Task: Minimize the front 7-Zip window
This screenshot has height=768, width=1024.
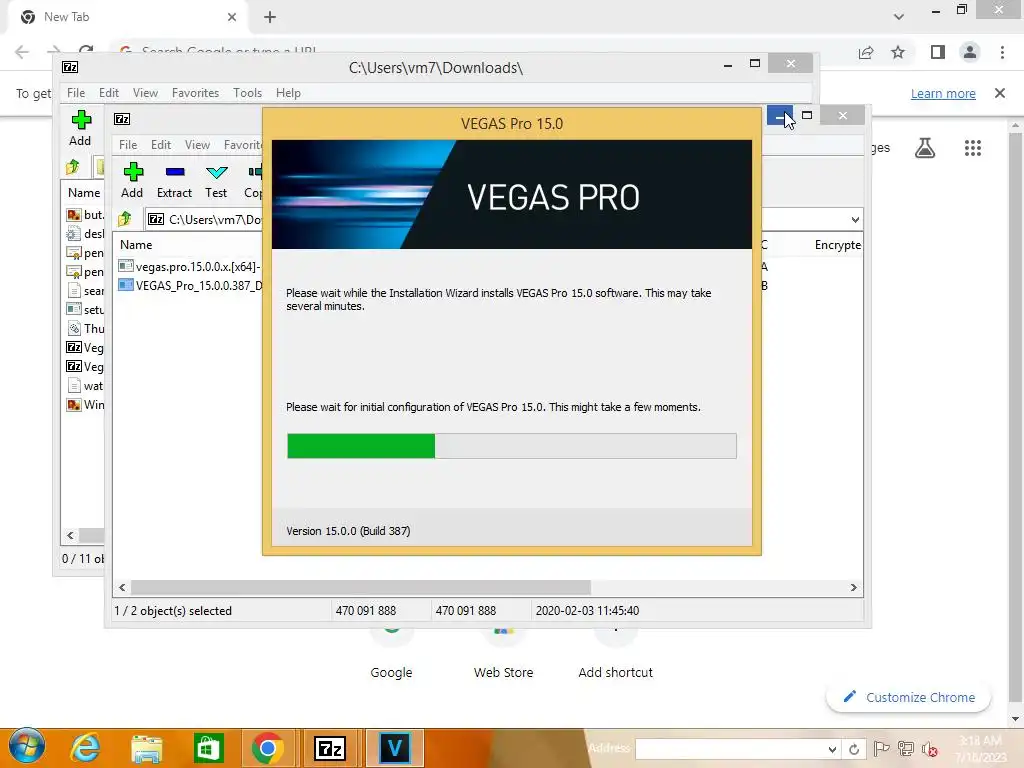Action: point(780,116)
